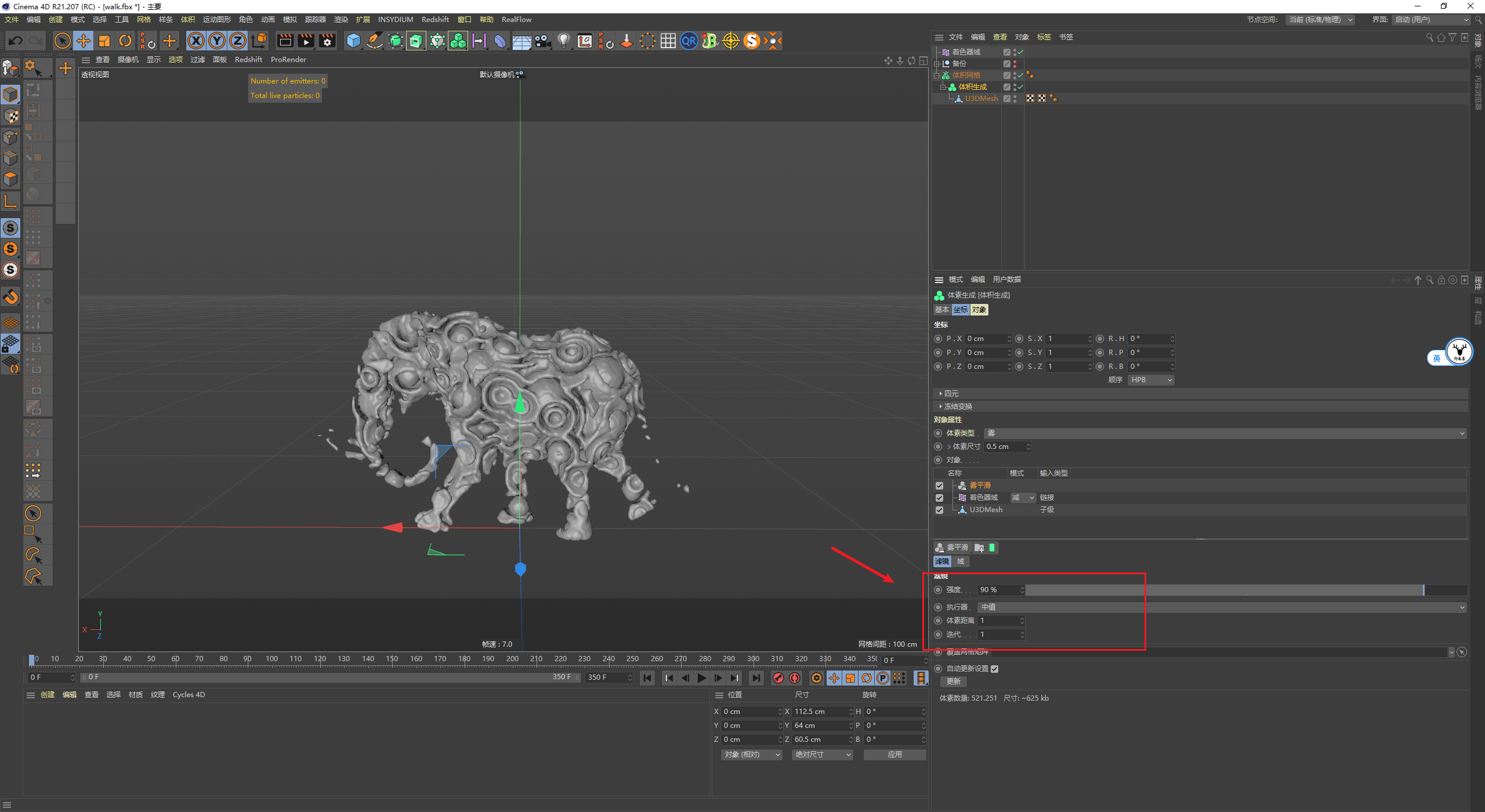Image resolution: width=1485 pixels, height=812 pixels.
Task: Toggle the Y axis lock icon
Action: pos(217,41)
